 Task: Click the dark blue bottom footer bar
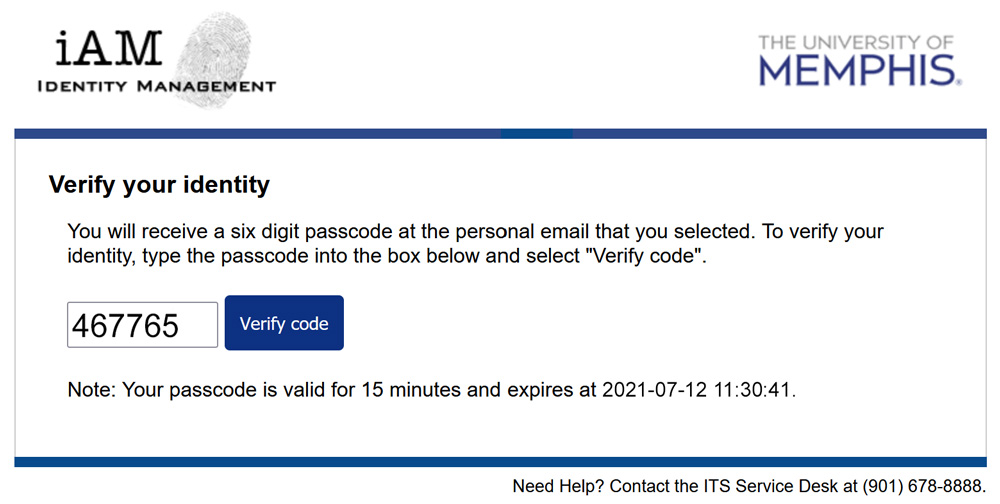coord(500,462)
